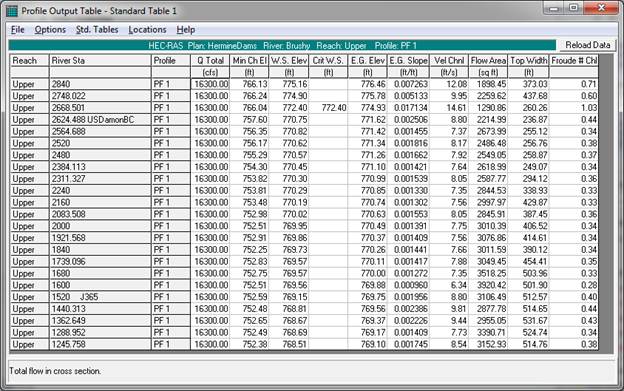Open the Locations menu
The image size is (624, 391).
147,30
